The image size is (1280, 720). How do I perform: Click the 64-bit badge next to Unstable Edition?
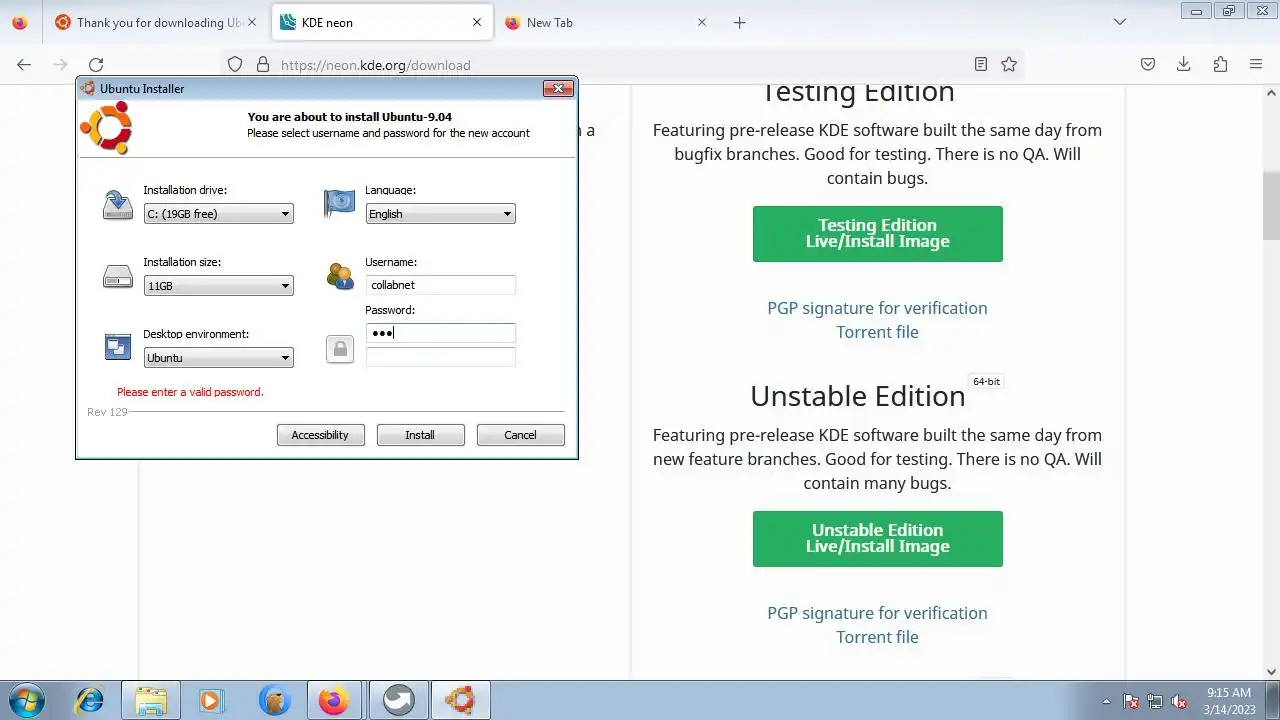pyautogui.click(x=986, y=381)
